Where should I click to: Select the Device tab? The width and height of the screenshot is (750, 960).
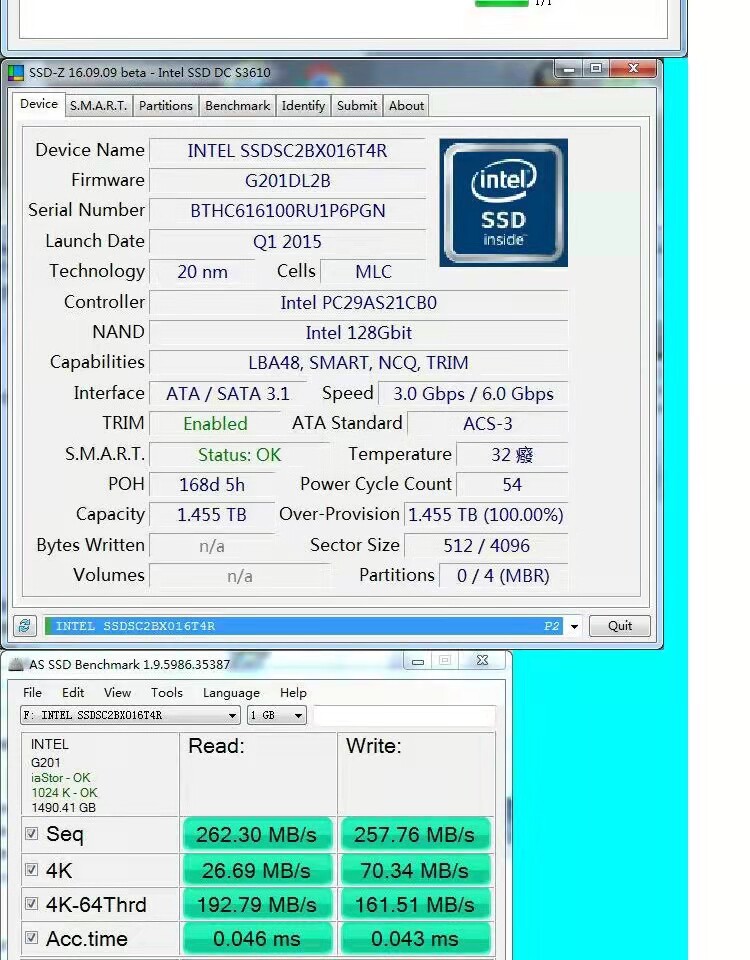[39, 104]
